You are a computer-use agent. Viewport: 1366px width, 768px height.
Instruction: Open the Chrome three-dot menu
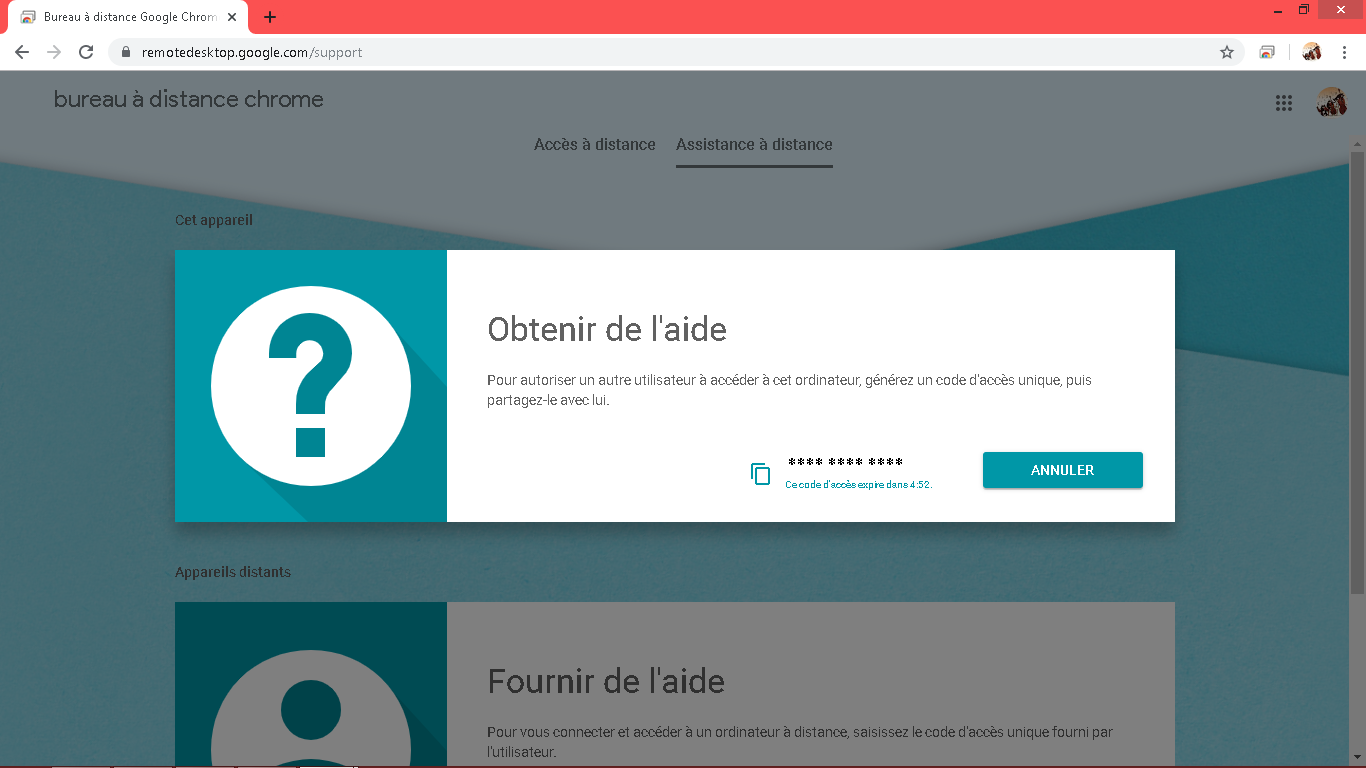pyautogui.click(x=1345, y=52)
